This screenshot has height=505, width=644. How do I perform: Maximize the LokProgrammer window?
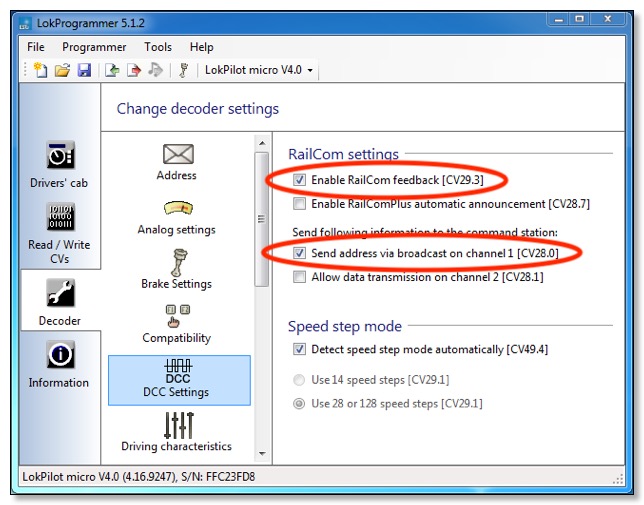point(580,19)
